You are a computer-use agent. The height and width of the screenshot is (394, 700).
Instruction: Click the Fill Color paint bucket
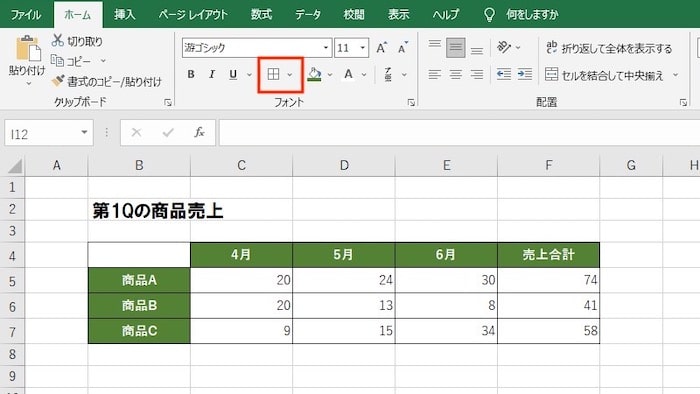(x=314, y=74)
